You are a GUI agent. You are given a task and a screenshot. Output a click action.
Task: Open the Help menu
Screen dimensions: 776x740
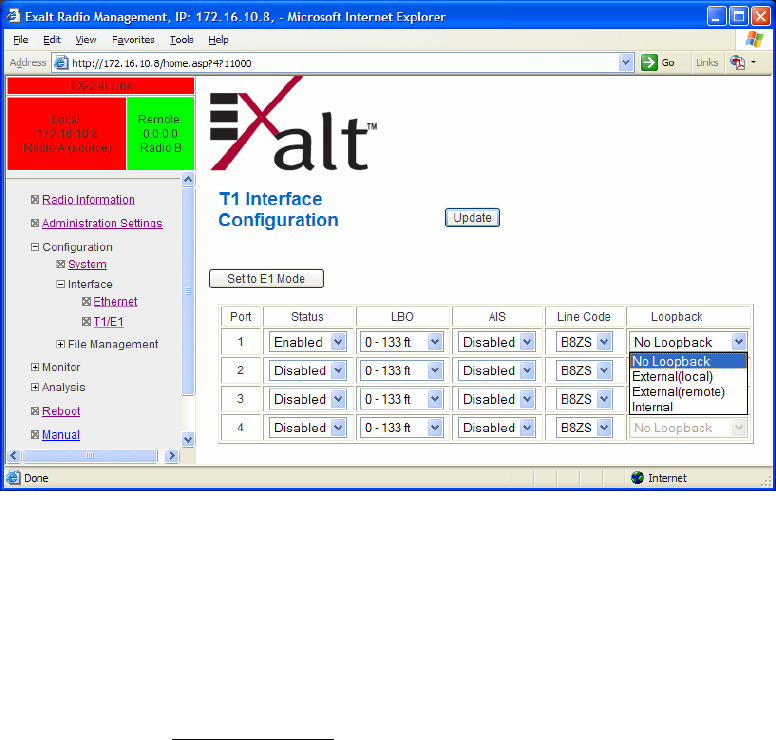pyautogui.click(x=218, y=40)
